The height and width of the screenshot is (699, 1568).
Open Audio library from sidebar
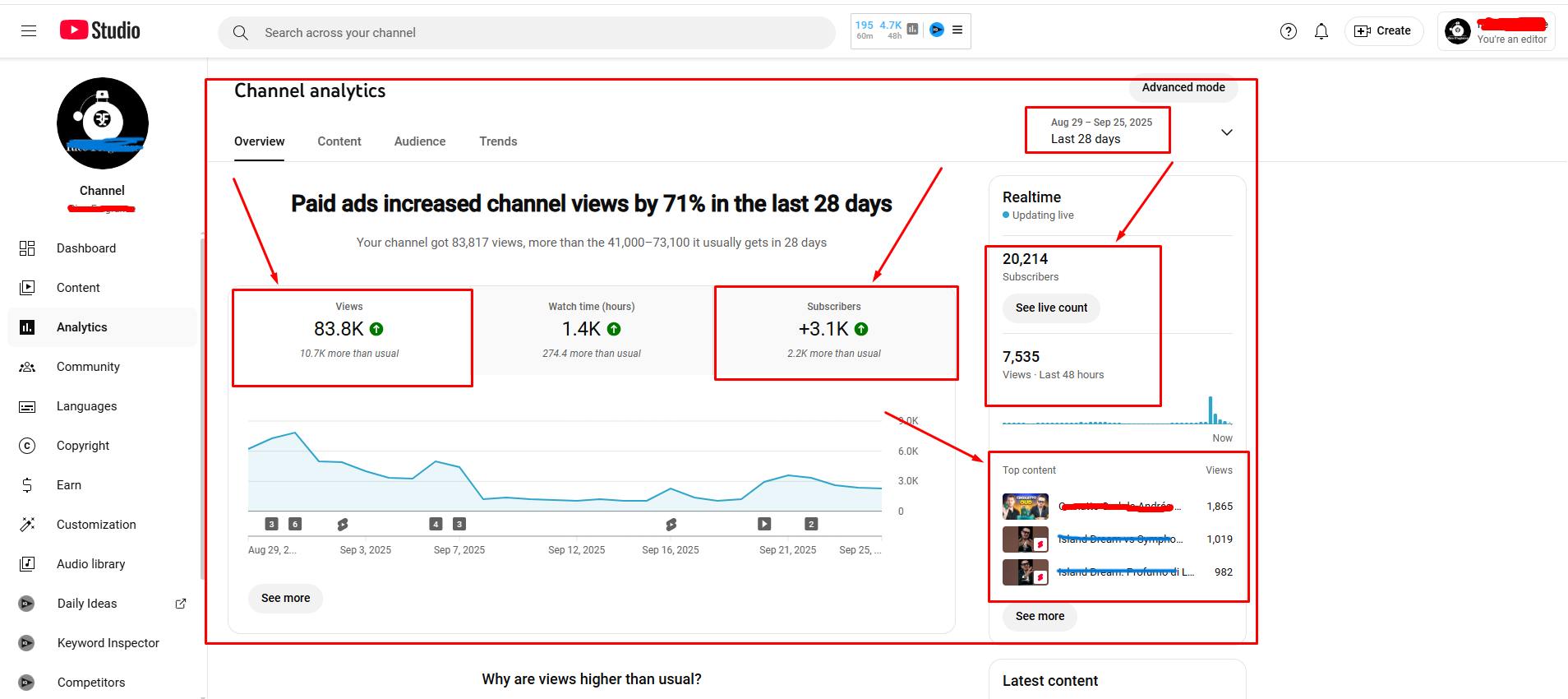[x=90, y=564]
